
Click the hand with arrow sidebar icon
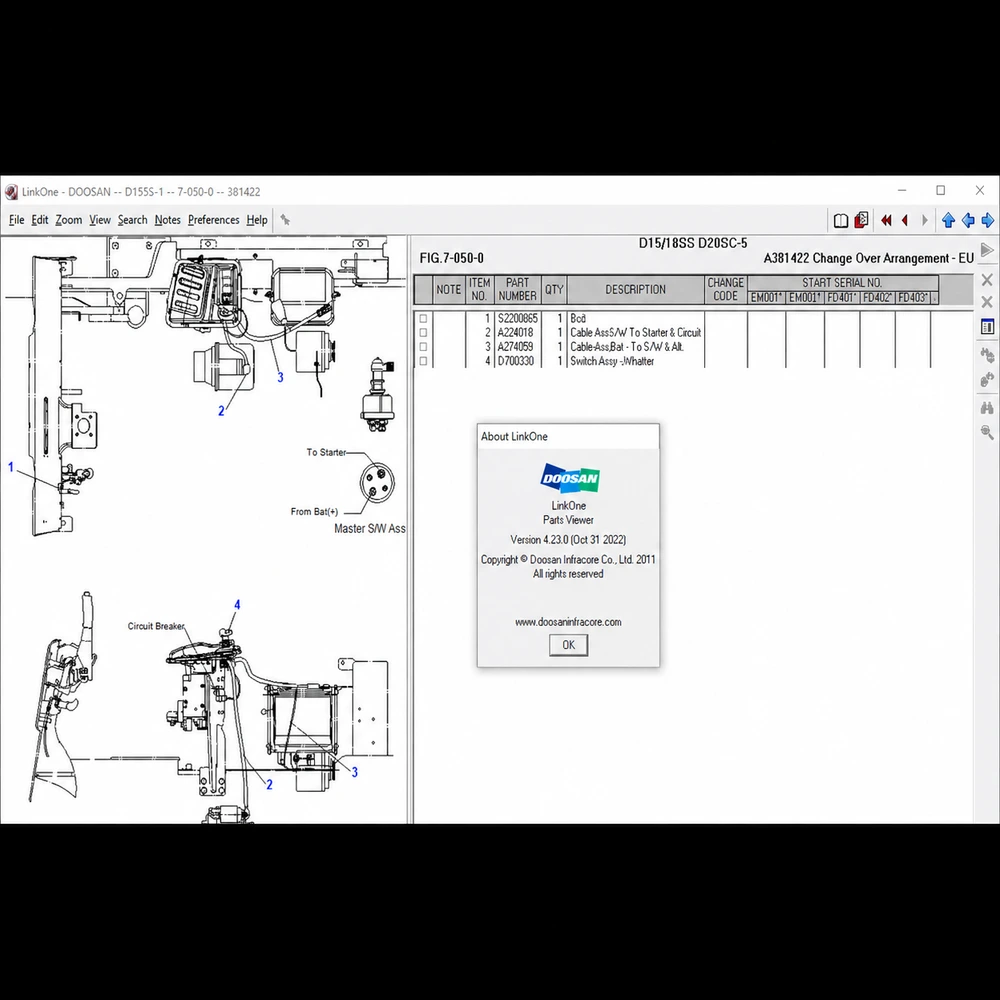click(x=987, y=380)
